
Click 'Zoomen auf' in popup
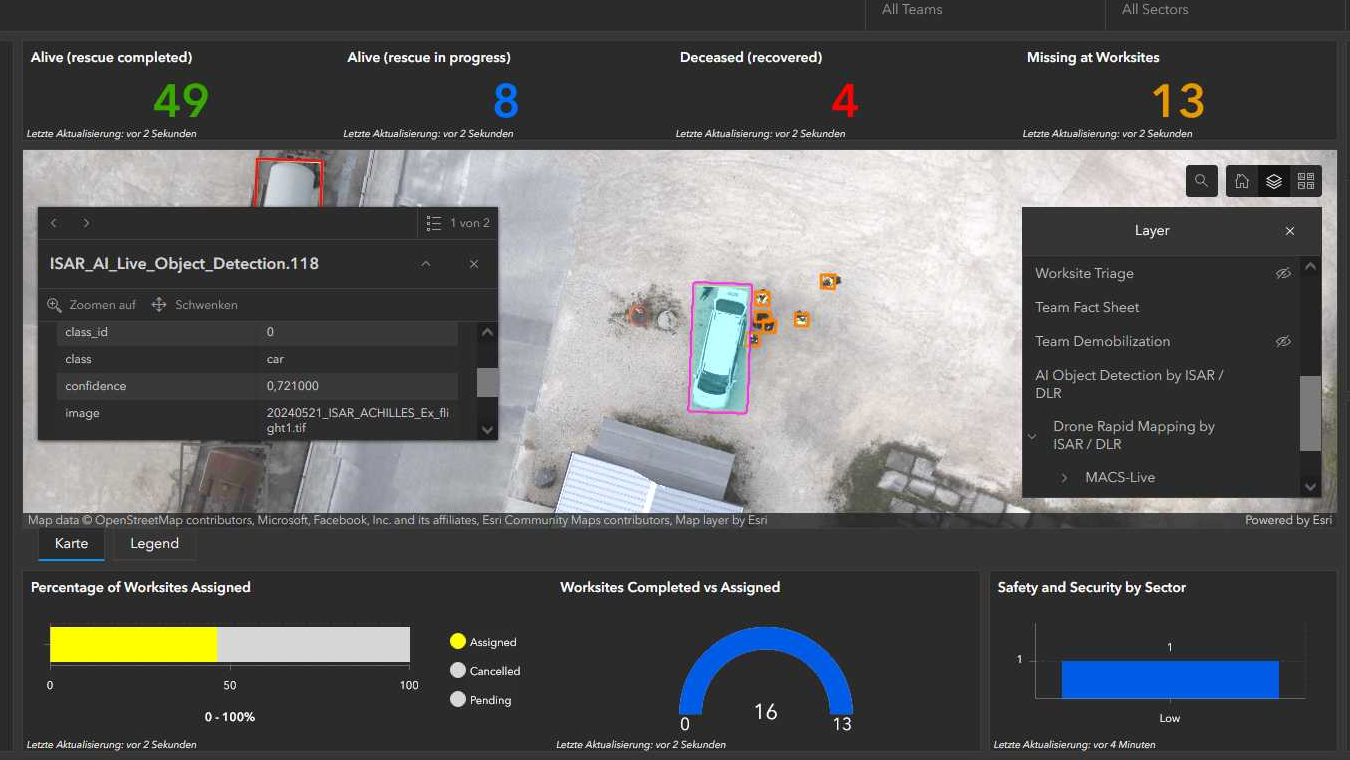point(92,305)
